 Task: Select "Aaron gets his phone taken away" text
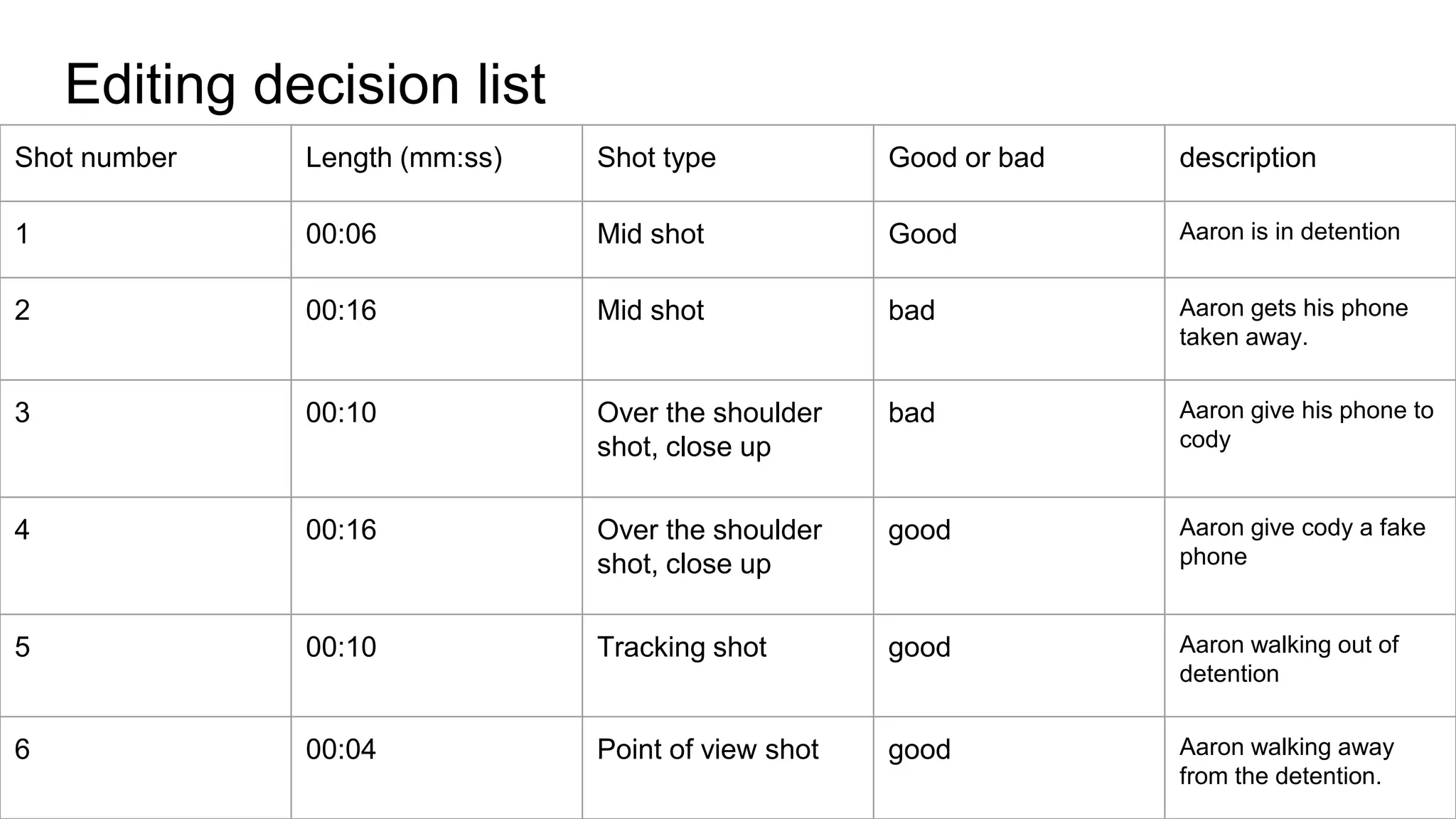tap(1293, 322)
